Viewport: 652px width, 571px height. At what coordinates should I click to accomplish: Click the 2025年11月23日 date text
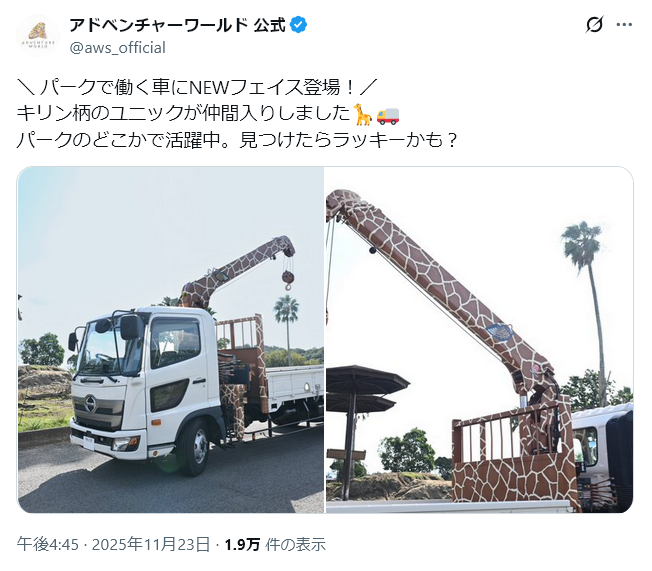[151, 544]
